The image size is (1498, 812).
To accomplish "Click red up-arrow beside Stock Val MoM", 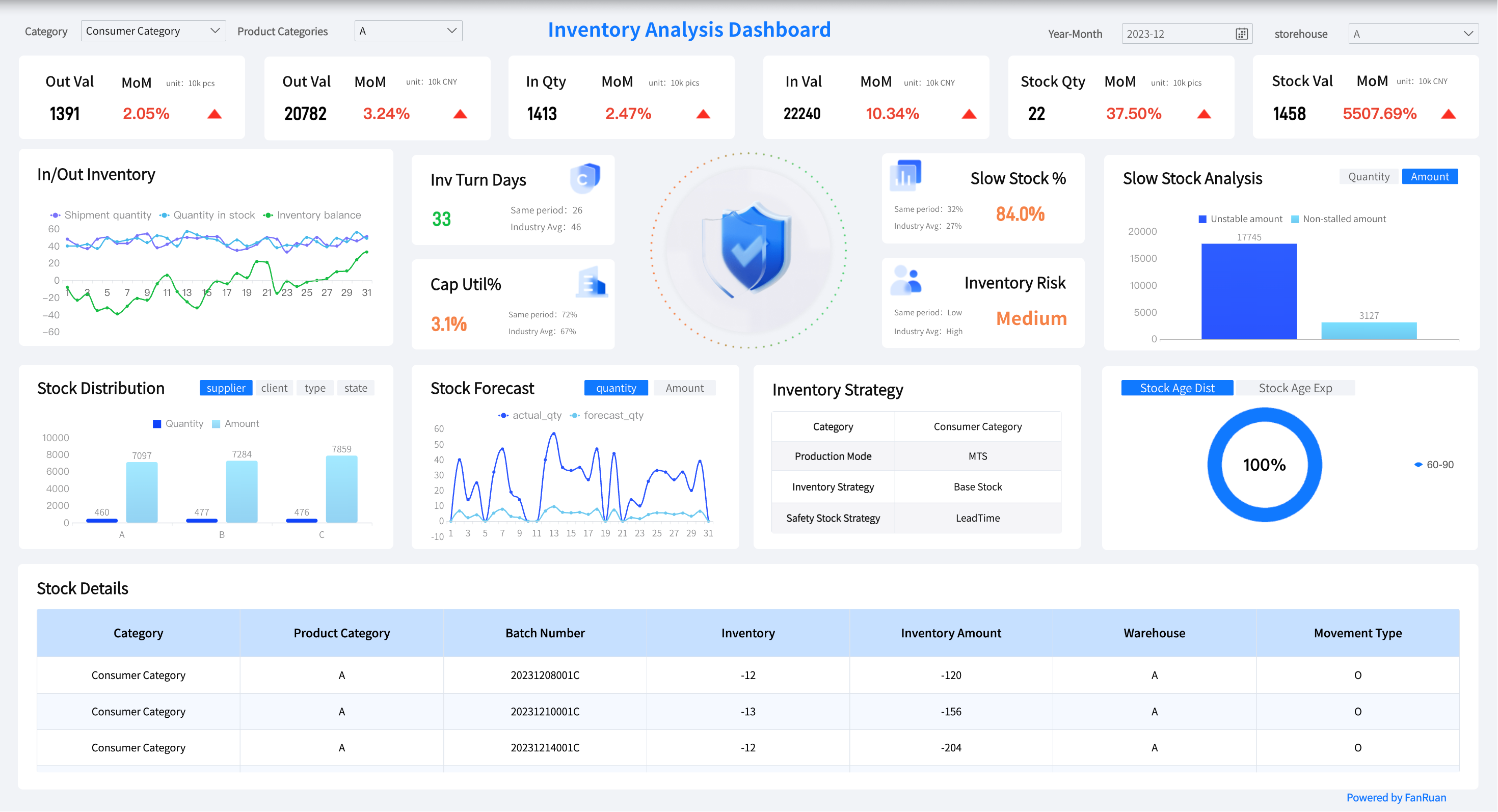I will click(1448, 114).
